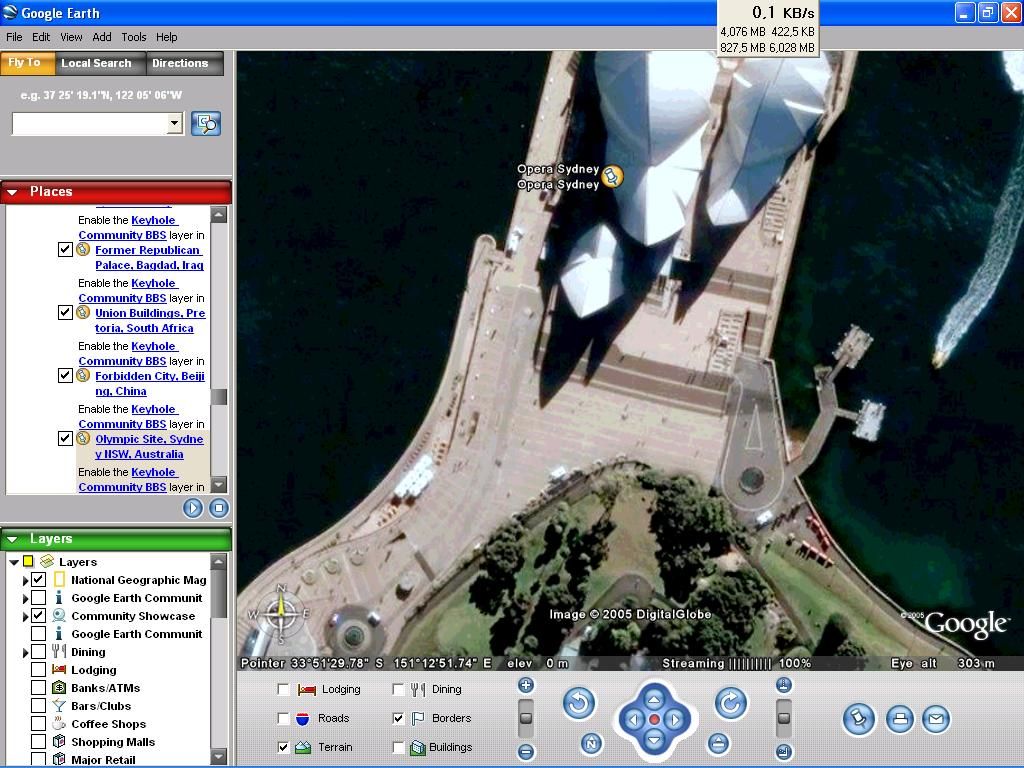The height and width of the screenshot is (768, 1024).
Task: Enable the Roads layer checkbox
Action: (x=283, y=718)
